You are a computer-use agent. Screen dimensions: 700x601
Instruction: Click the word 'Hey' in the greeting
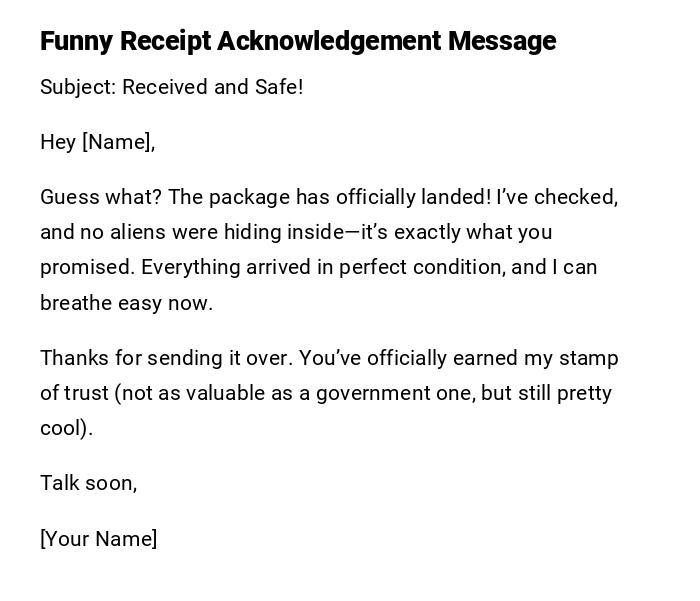coord(58,142)
